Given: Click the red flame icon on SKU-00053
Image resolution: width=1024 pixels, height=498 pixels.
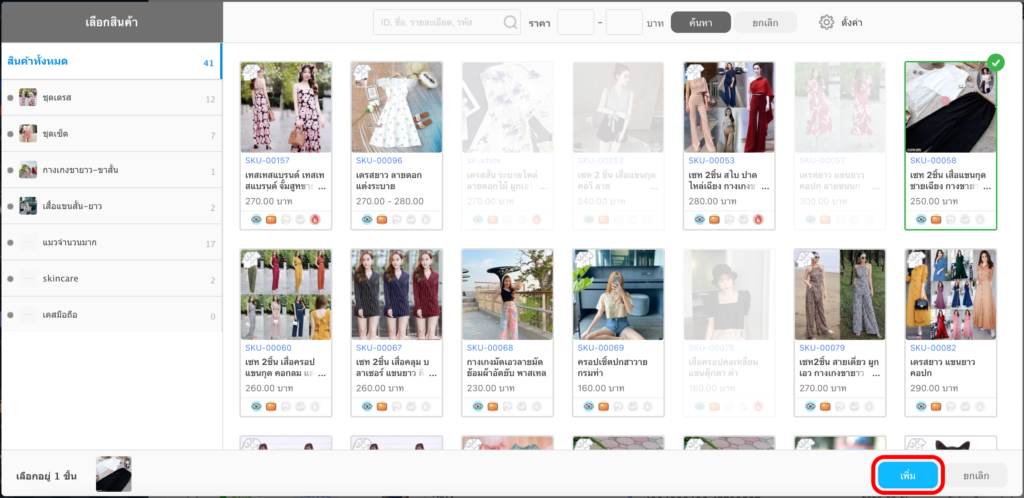Looking at the screenshot, I should (758, 219).
